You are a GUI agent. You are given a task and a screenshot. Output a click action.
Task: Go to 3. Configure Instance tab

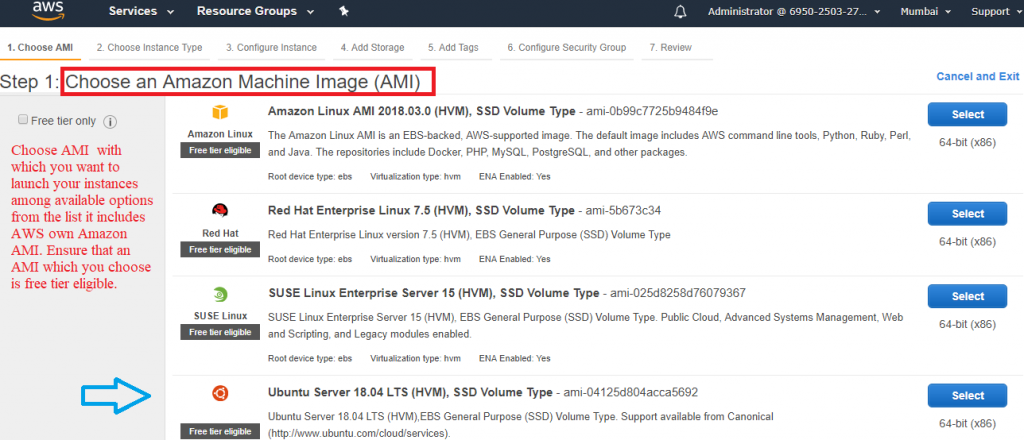click(x=272, y=48)
